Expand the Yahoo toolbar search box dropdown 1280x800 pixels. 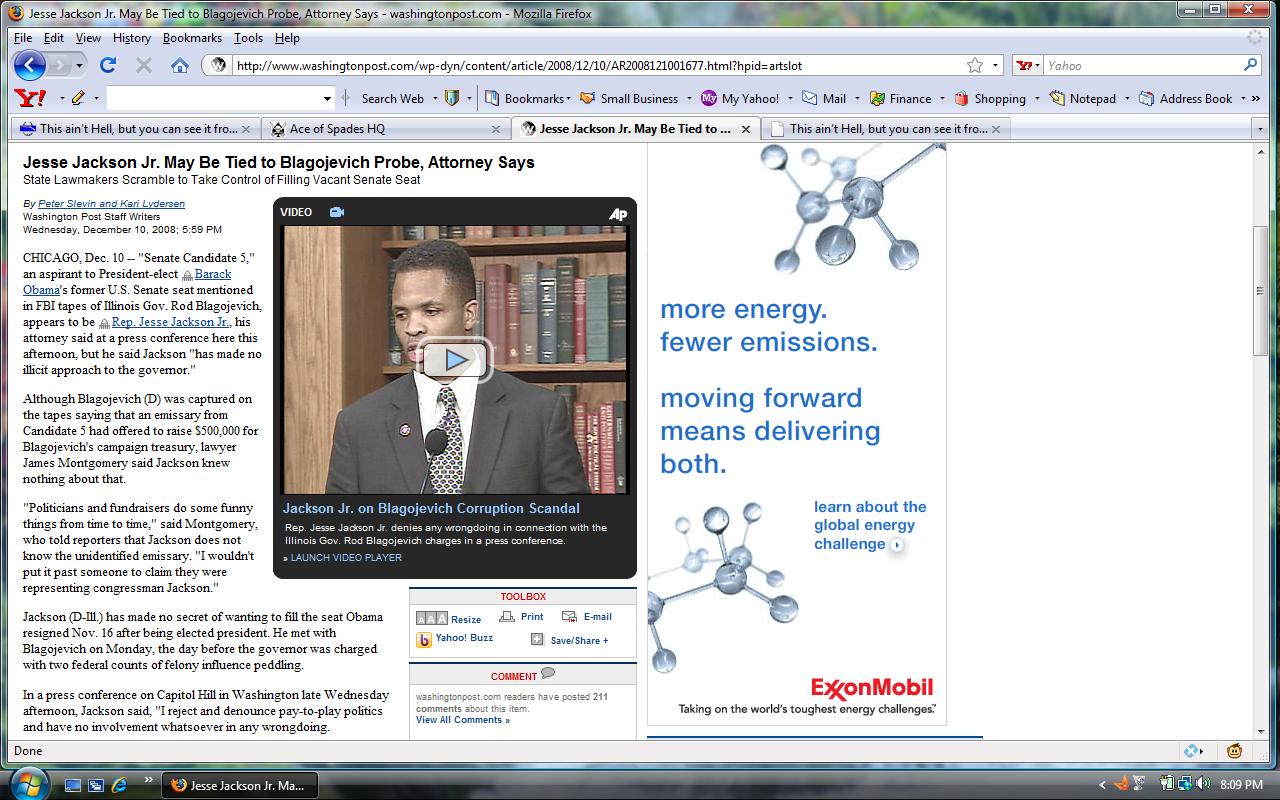tap(327, 98)
